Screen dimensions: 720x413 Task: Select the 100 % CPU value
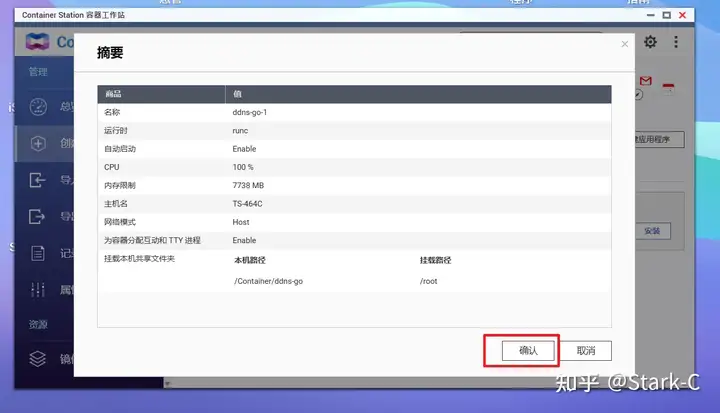tap(243, 167)
